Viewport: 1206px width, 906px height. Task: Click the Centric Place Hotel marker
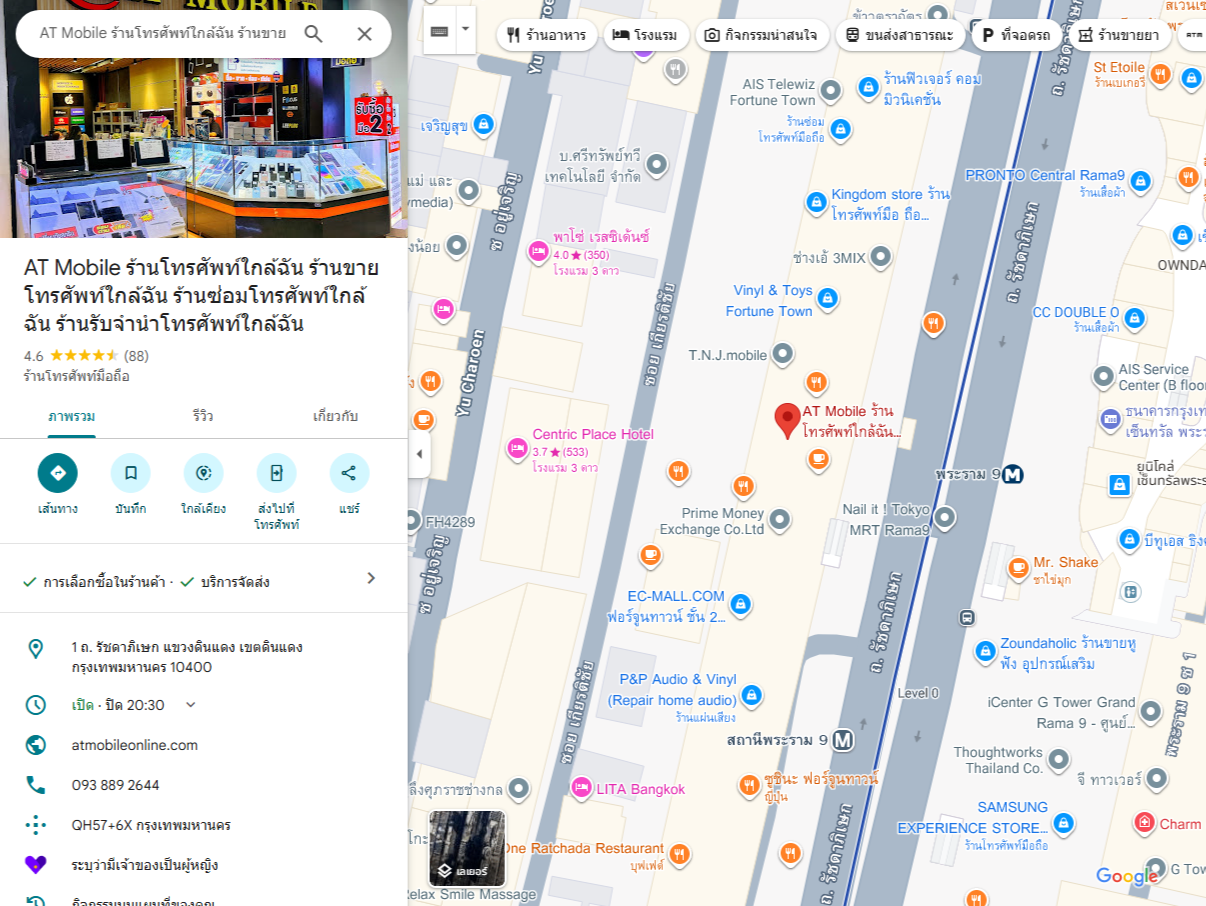[x=517, y=448]
